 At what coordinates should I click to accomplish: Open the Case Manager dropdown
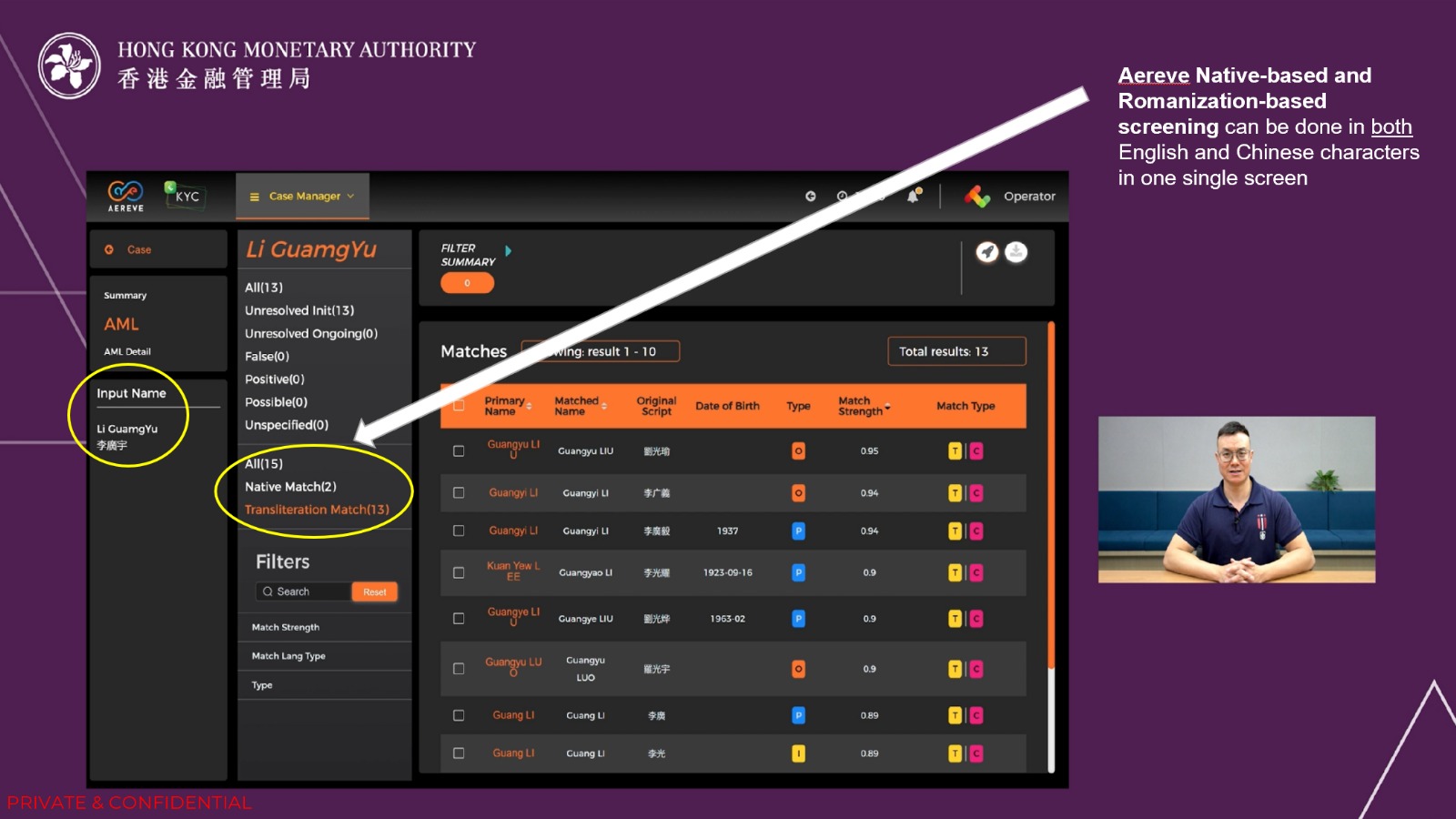[303, 197]
